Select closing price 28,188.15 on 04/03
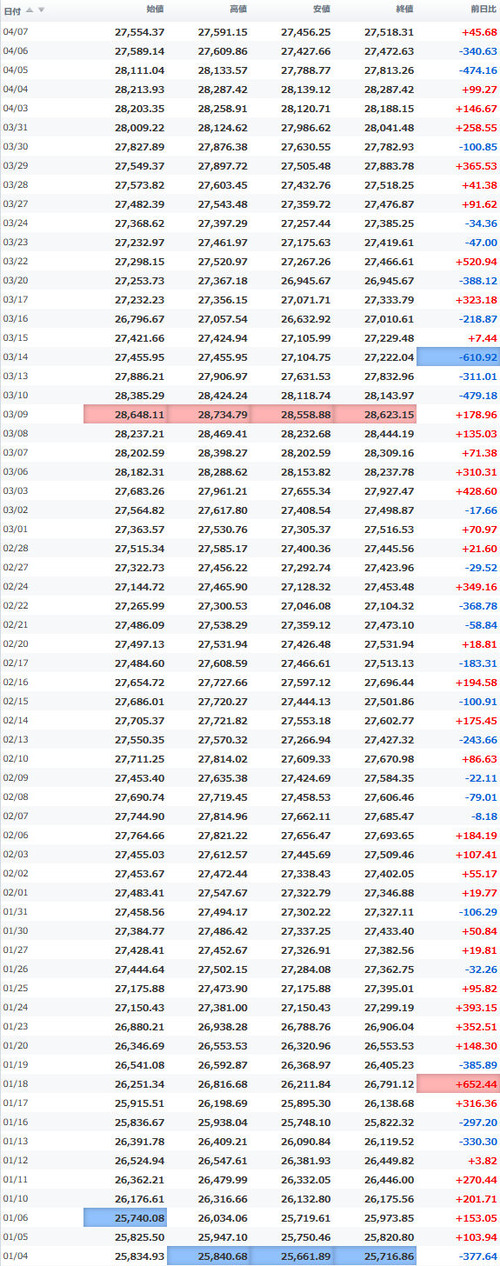This screenshot has height=1266, width=500. coord(389,108)
